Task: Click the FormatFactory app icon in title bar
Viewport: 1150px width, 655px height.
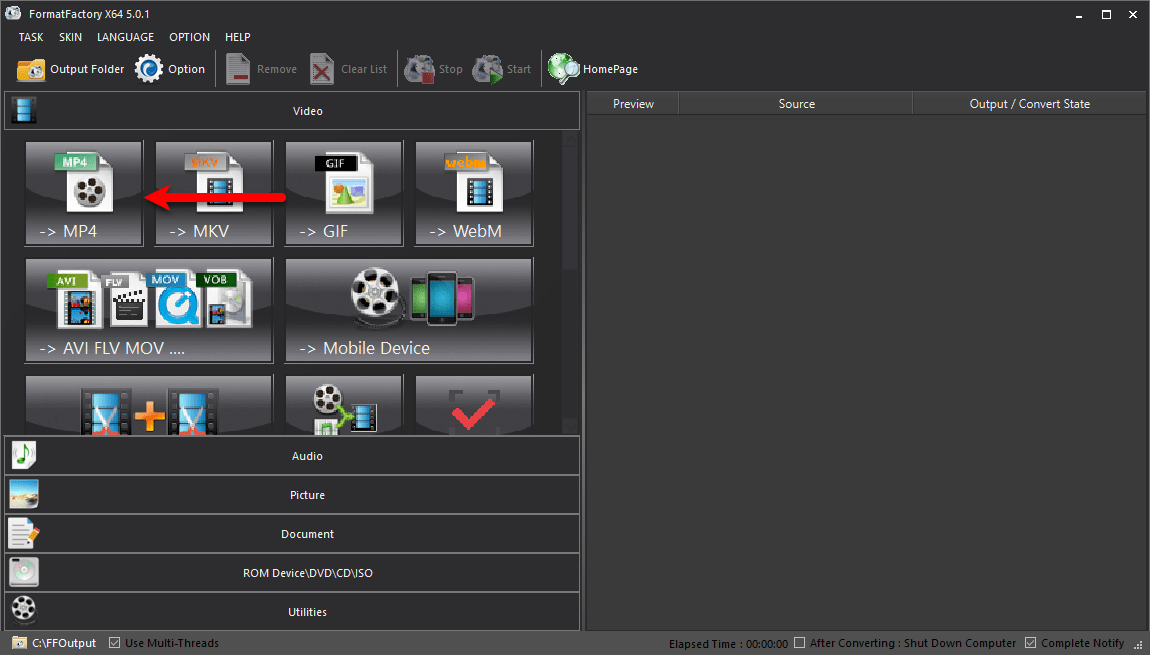Action: (x=13, y=13)
